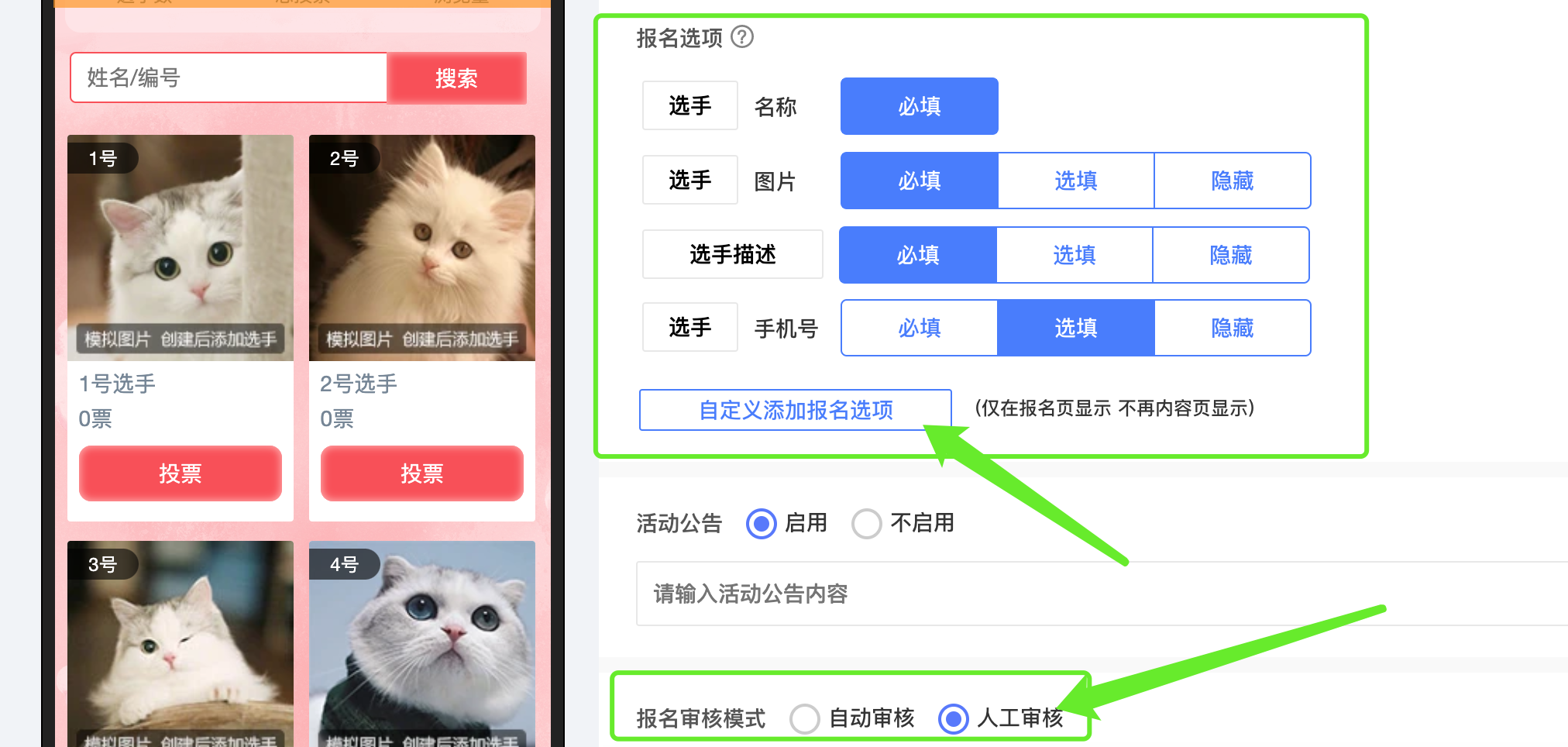
Task: Set 选手描述 option to 隐藏
Action: click(x=1231, y=255)
